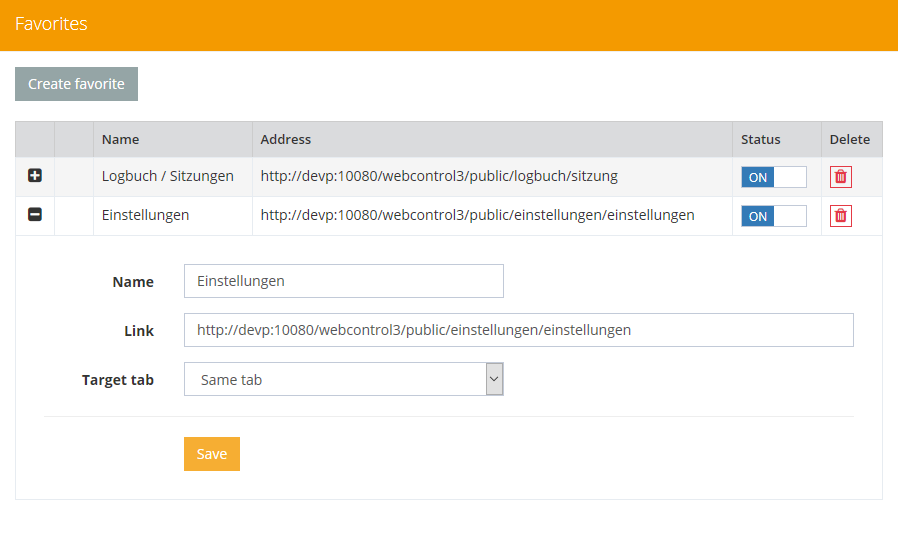Click the Einstellungen address cell in table
This screenshot has height=535, width=898.
[477, 215]
